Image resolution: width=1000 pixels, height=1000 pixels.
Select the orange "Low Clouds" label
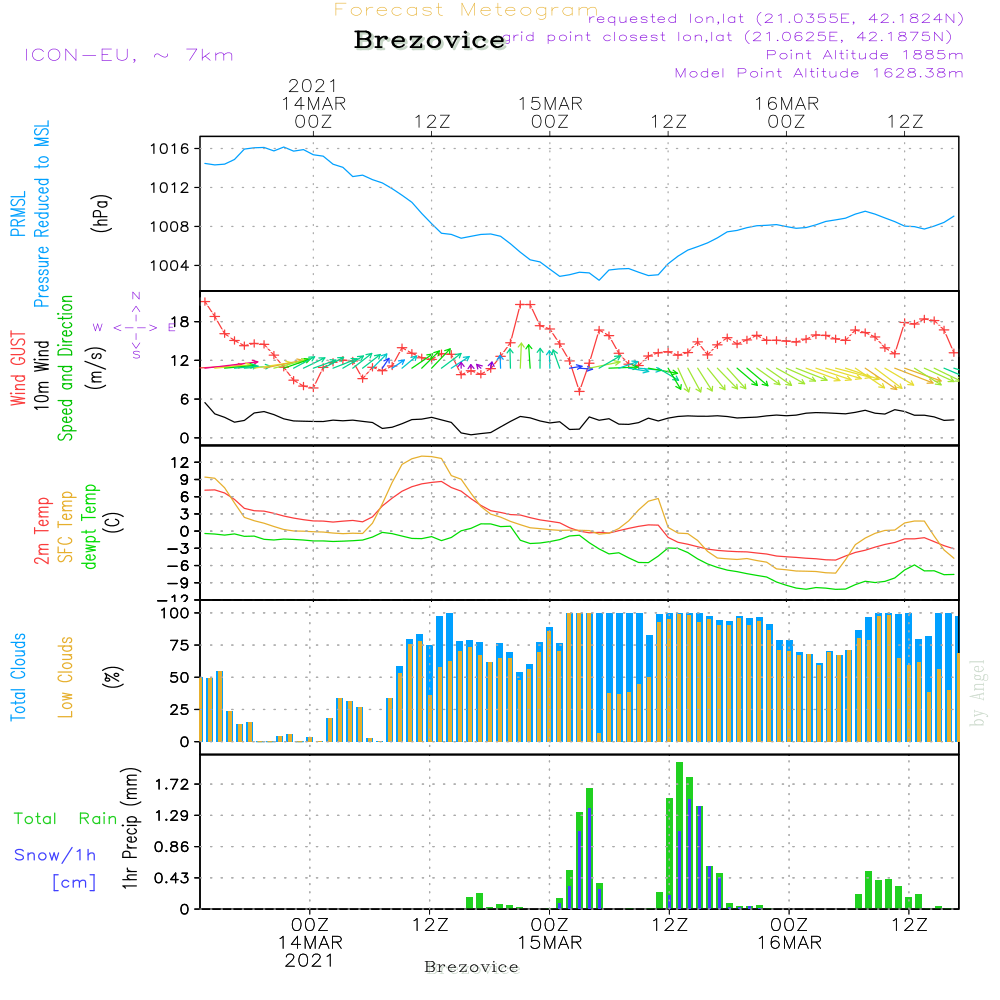tap(66, 677)
